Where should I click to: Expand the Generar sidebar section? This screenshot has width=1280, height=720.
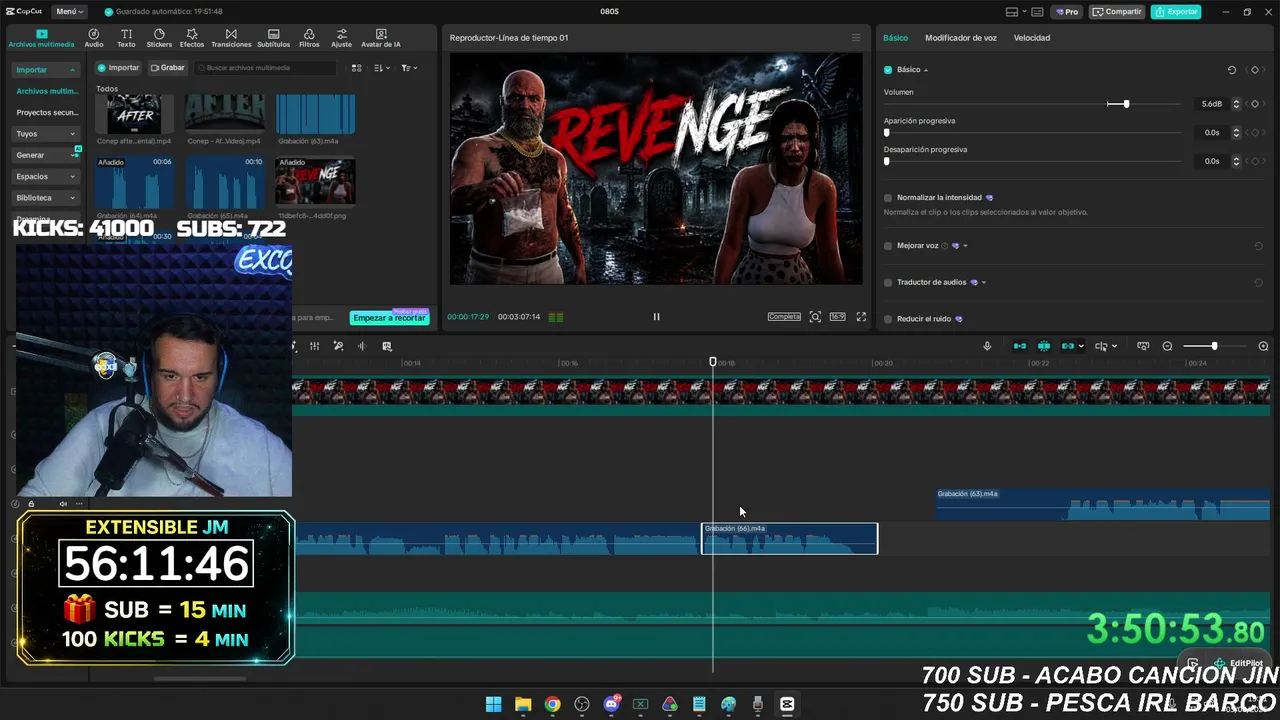coord(46,155)
